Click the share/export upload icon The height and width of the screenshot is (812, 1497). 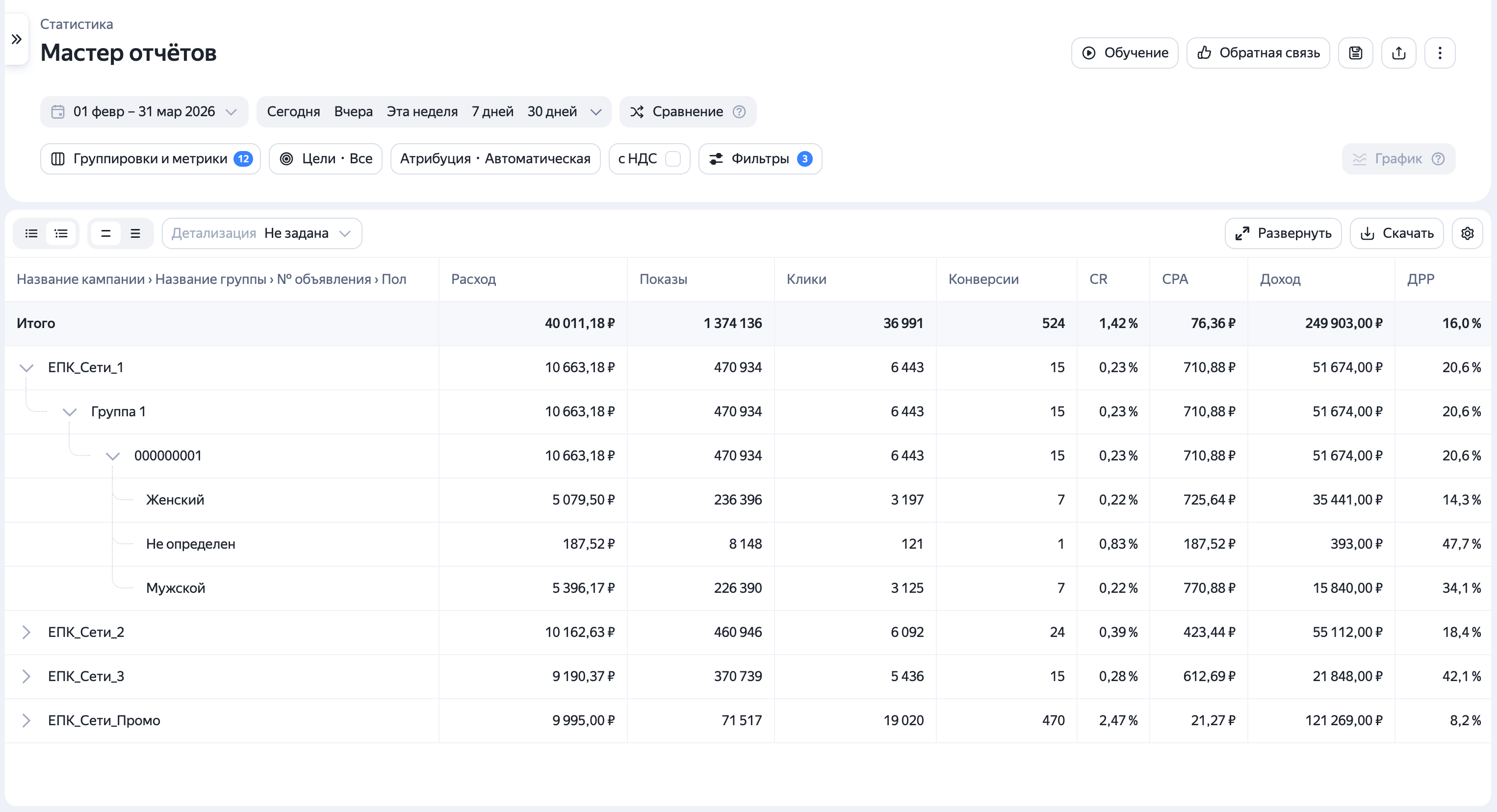click(x=1399, y=53)
